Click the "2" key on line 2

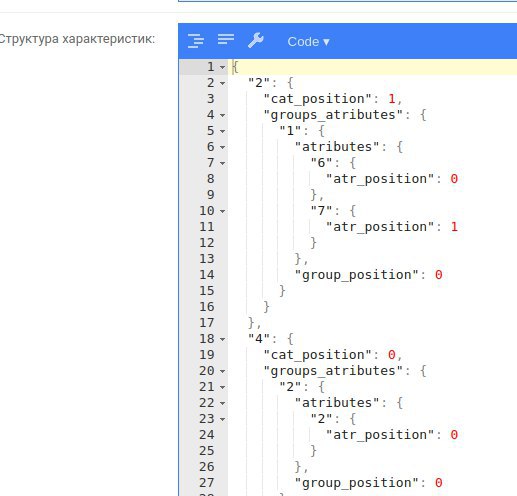click(x=259, y=83)
